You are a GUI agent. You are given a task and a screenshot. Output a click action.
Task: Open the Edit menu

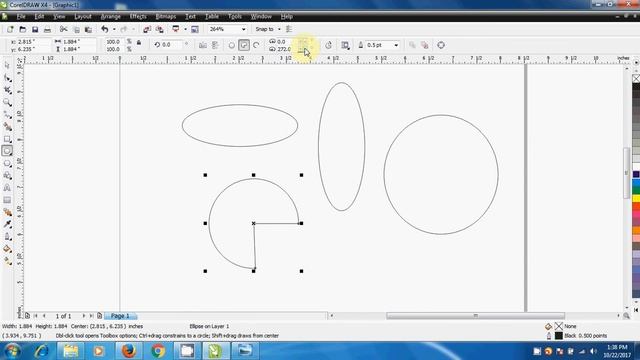(39, 16)
